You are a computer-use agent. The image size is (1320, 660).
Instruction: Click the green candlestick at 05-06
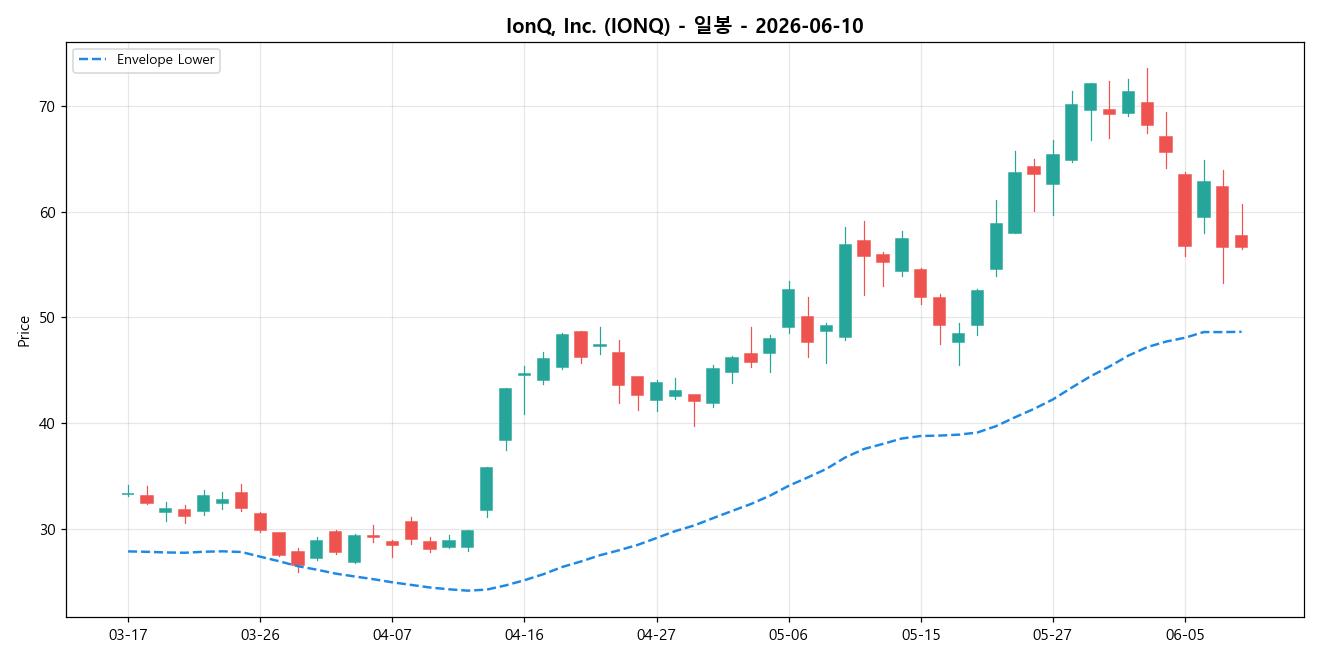(x=788, y=308)
